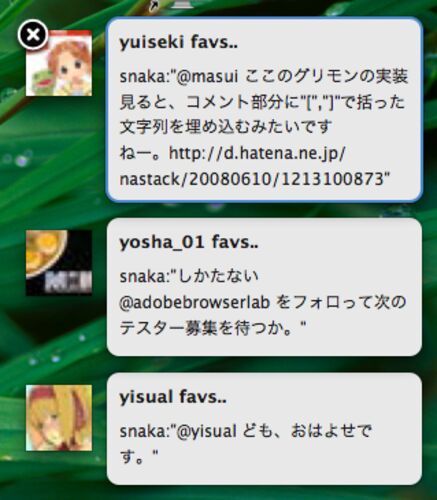Image resolution: width=437 pixels, height=500 pixels.
Task: Click the @masui mention in first notification
Action: click(x=207, y=77)
